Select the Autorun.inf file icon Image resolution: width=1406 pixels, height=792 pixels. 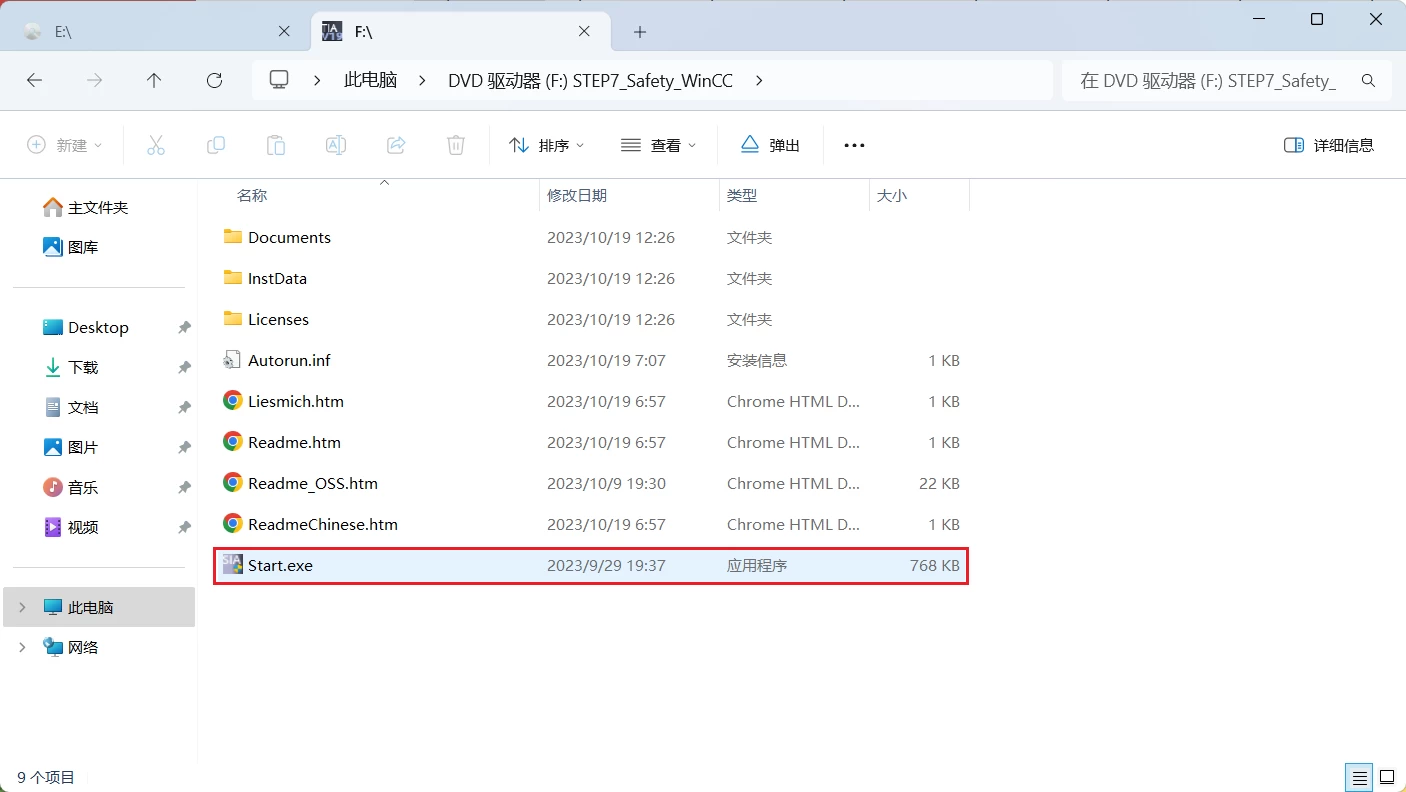pos(233,360)
